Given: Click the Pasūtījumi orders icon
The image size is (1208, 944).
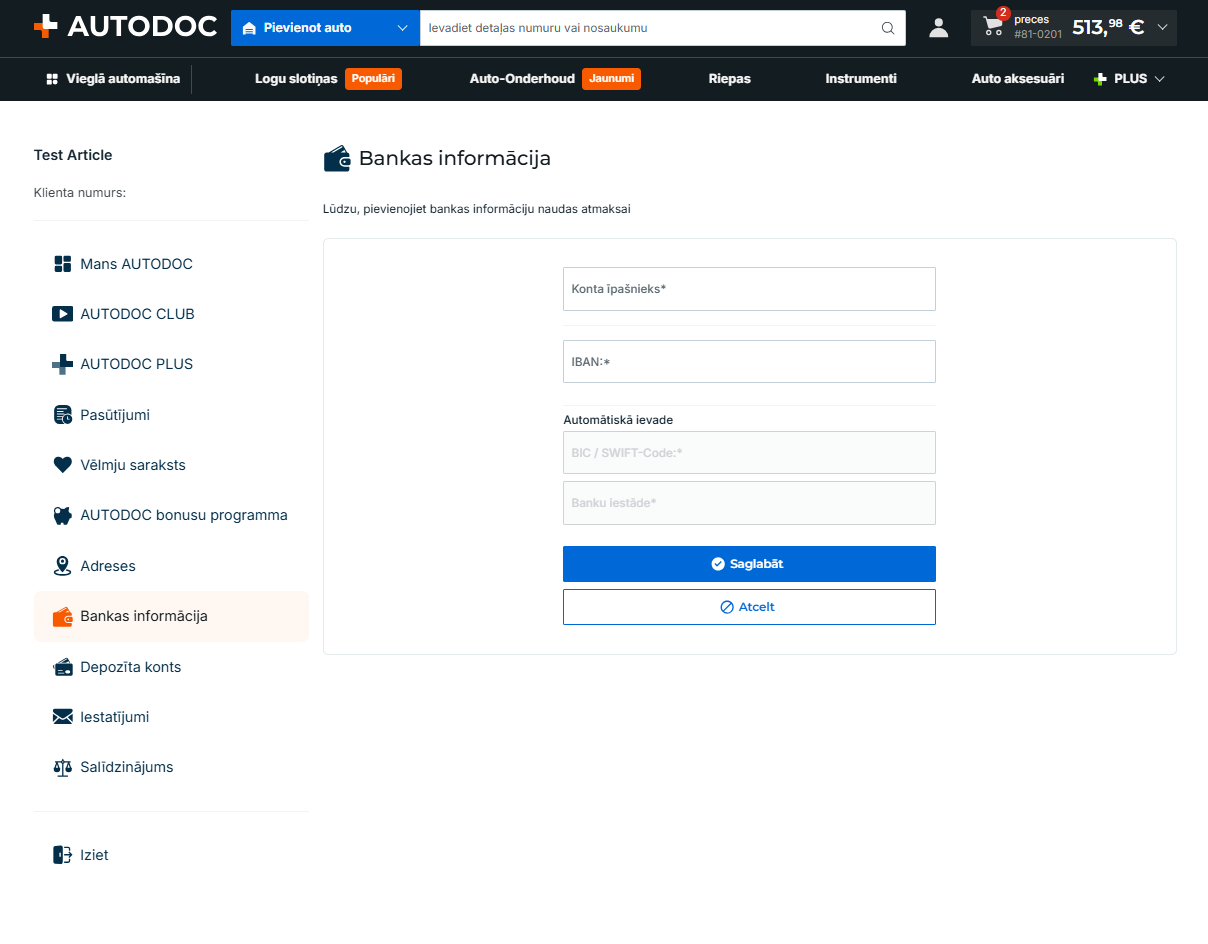Looking at the screenshot, I should click(62, 415).
